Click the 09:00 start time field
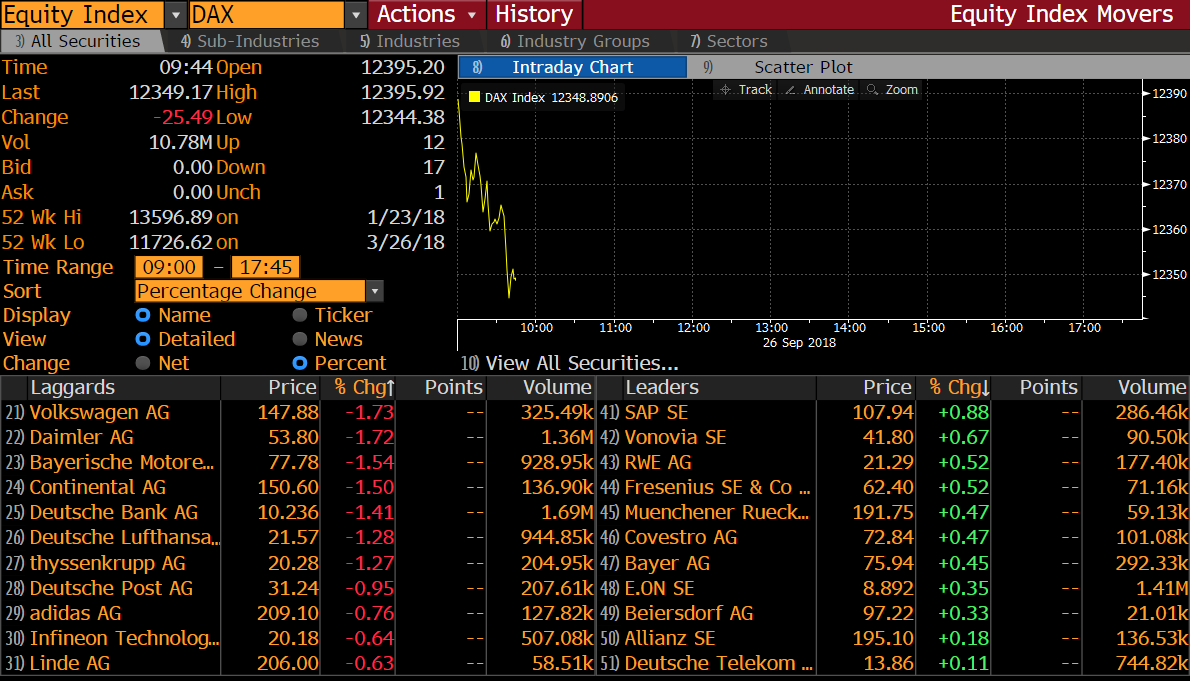 [169, 268]
